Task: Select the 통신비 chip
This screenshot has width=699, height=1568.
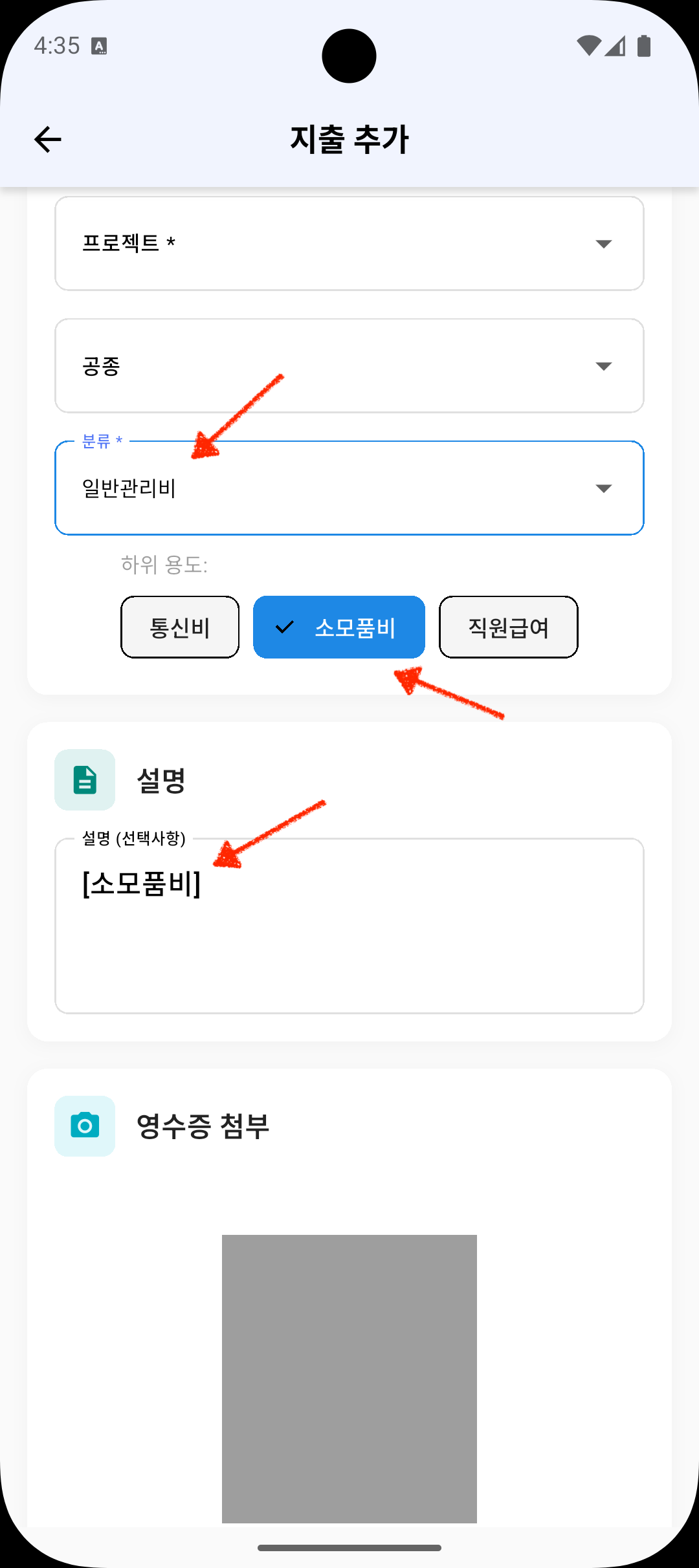Action: pos(180,627)
